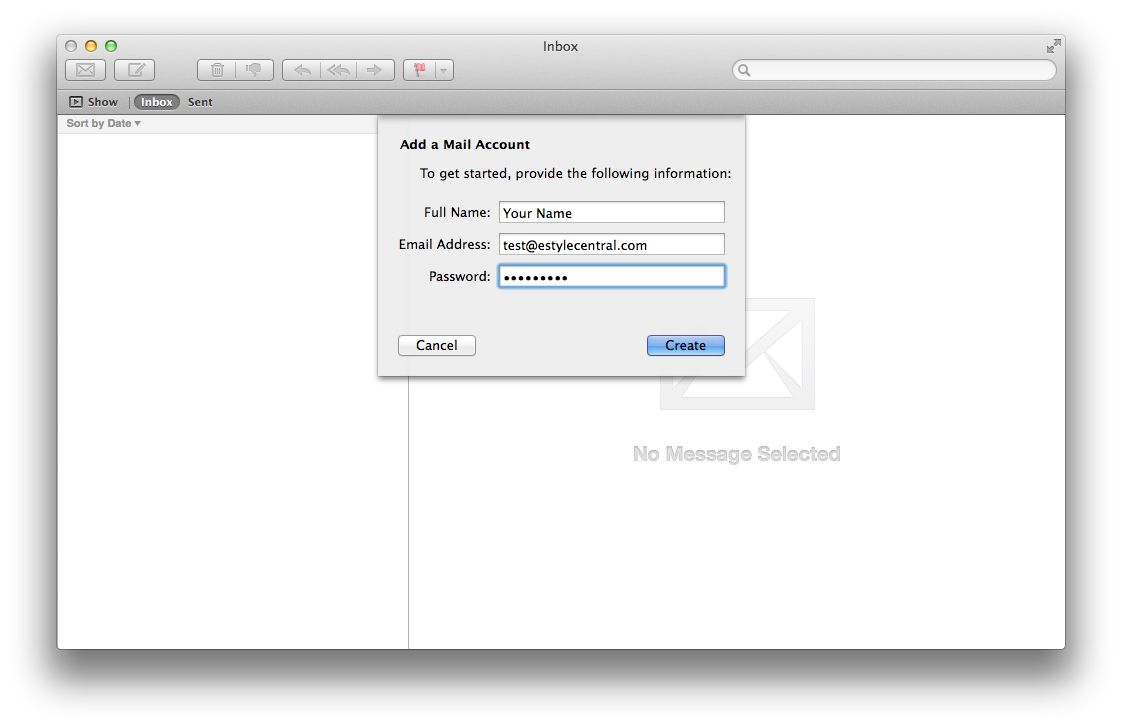Screen dimensions: 1122x728
Task: Click the Reply All double-arrow icon
Action: pos(338,70)
